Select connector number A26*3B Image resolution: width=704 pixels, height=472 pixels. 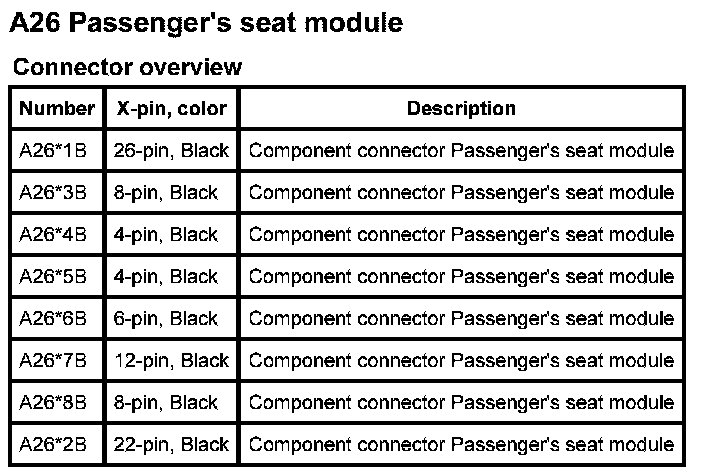(x=54, y=193)
